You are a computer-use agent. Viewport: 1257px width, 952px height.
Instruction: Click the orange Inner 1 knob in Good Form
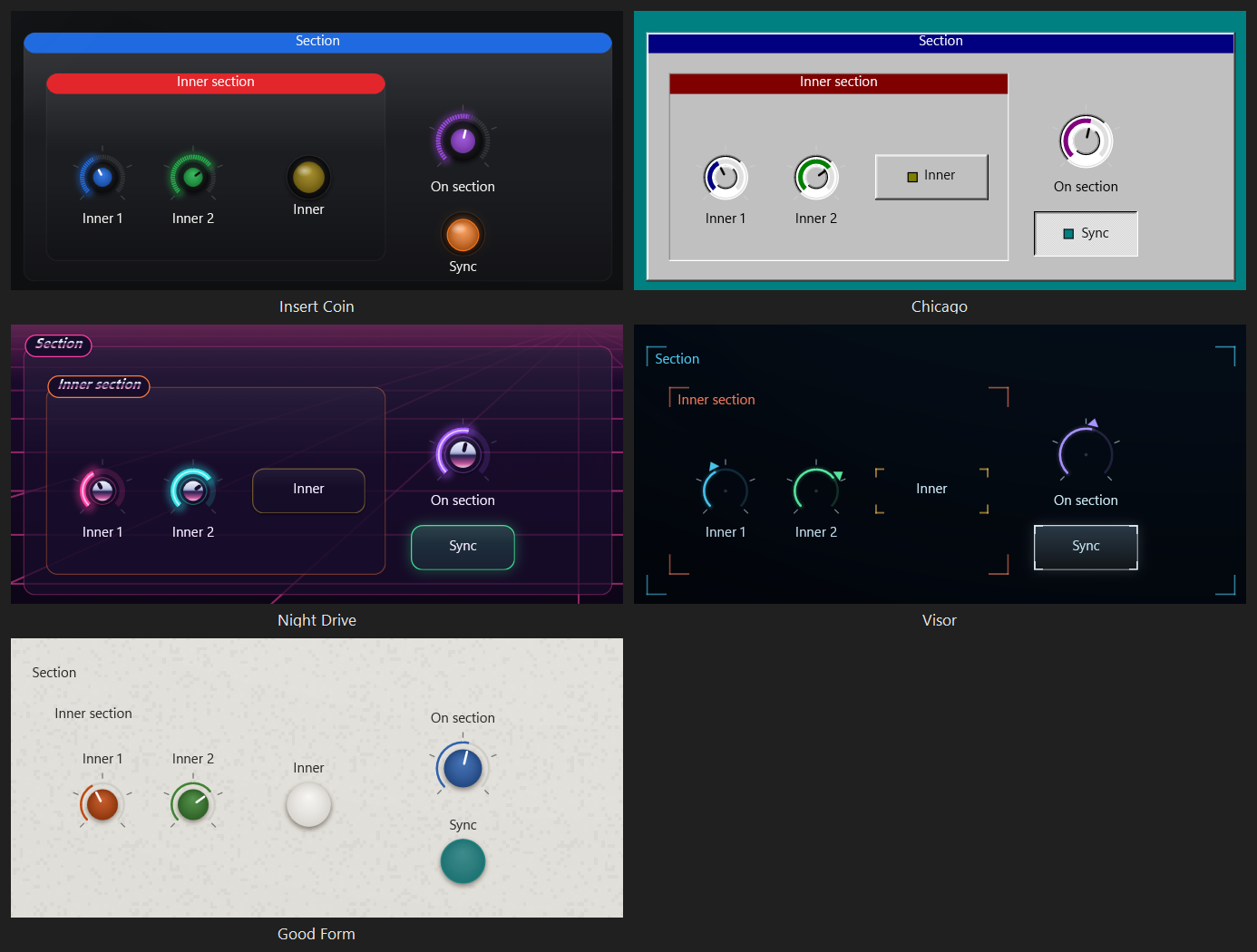(102, 804)
